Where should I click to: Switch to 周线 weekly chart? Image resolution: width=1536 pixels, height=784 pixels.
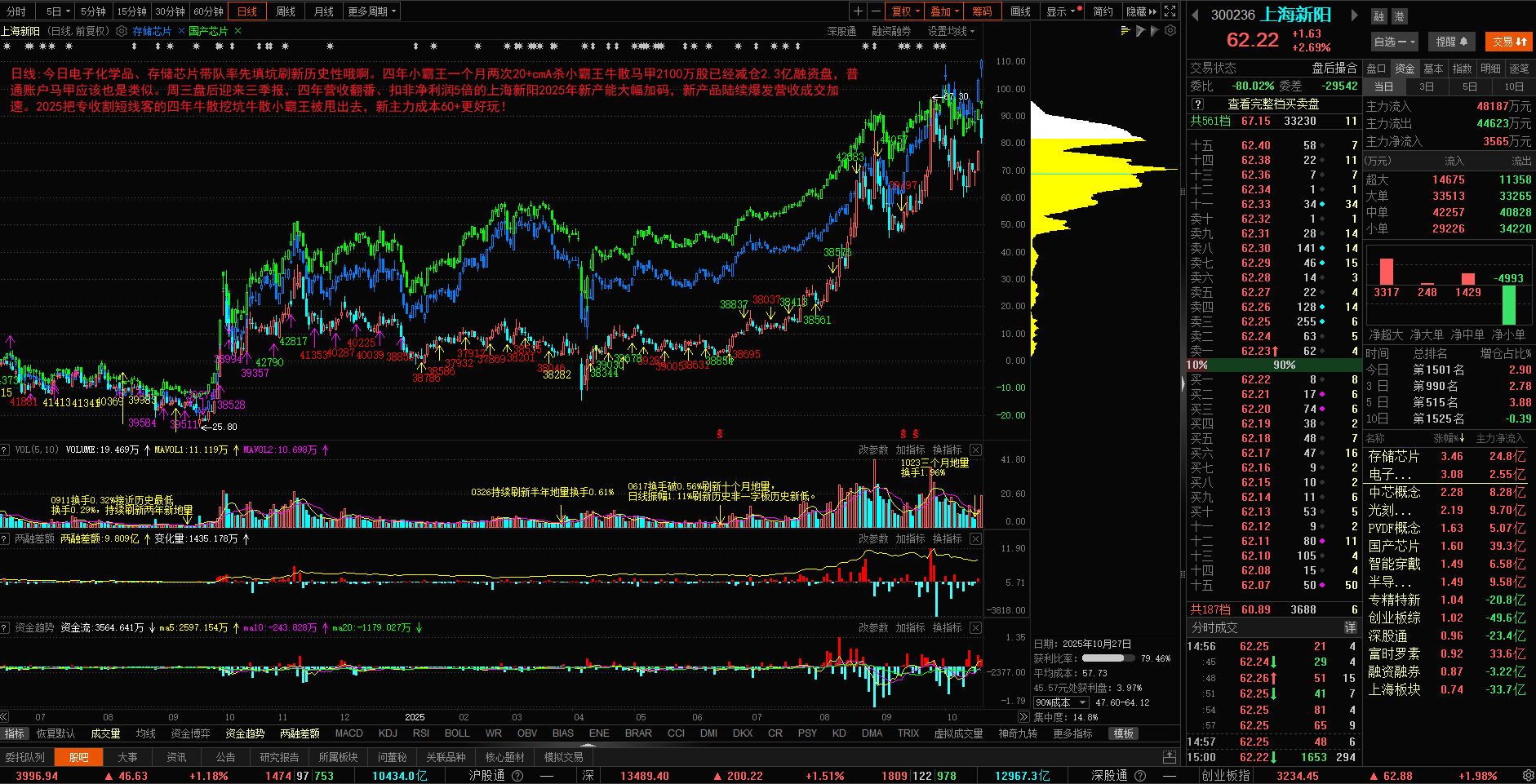coord(286,11)
